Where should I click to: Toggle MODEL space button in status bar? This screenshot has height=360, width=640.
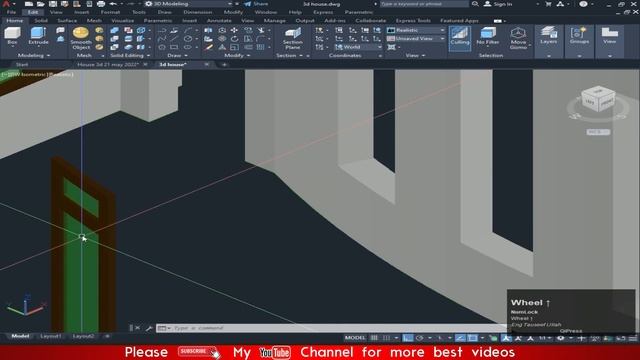355,338
